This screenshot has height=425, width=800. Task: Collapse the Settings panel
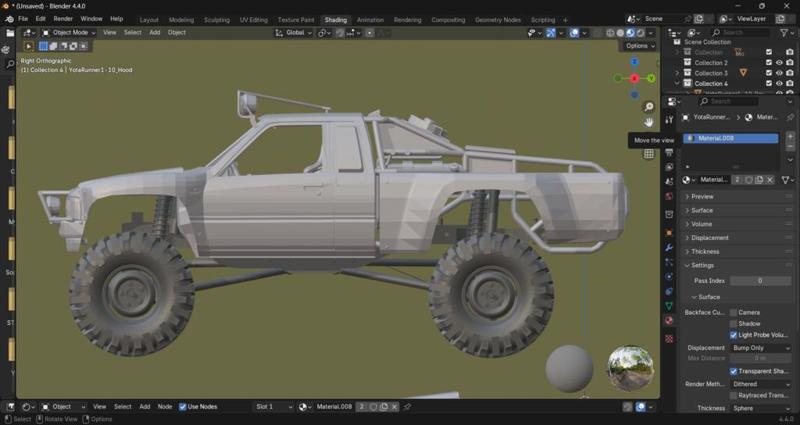coord(738,265)
